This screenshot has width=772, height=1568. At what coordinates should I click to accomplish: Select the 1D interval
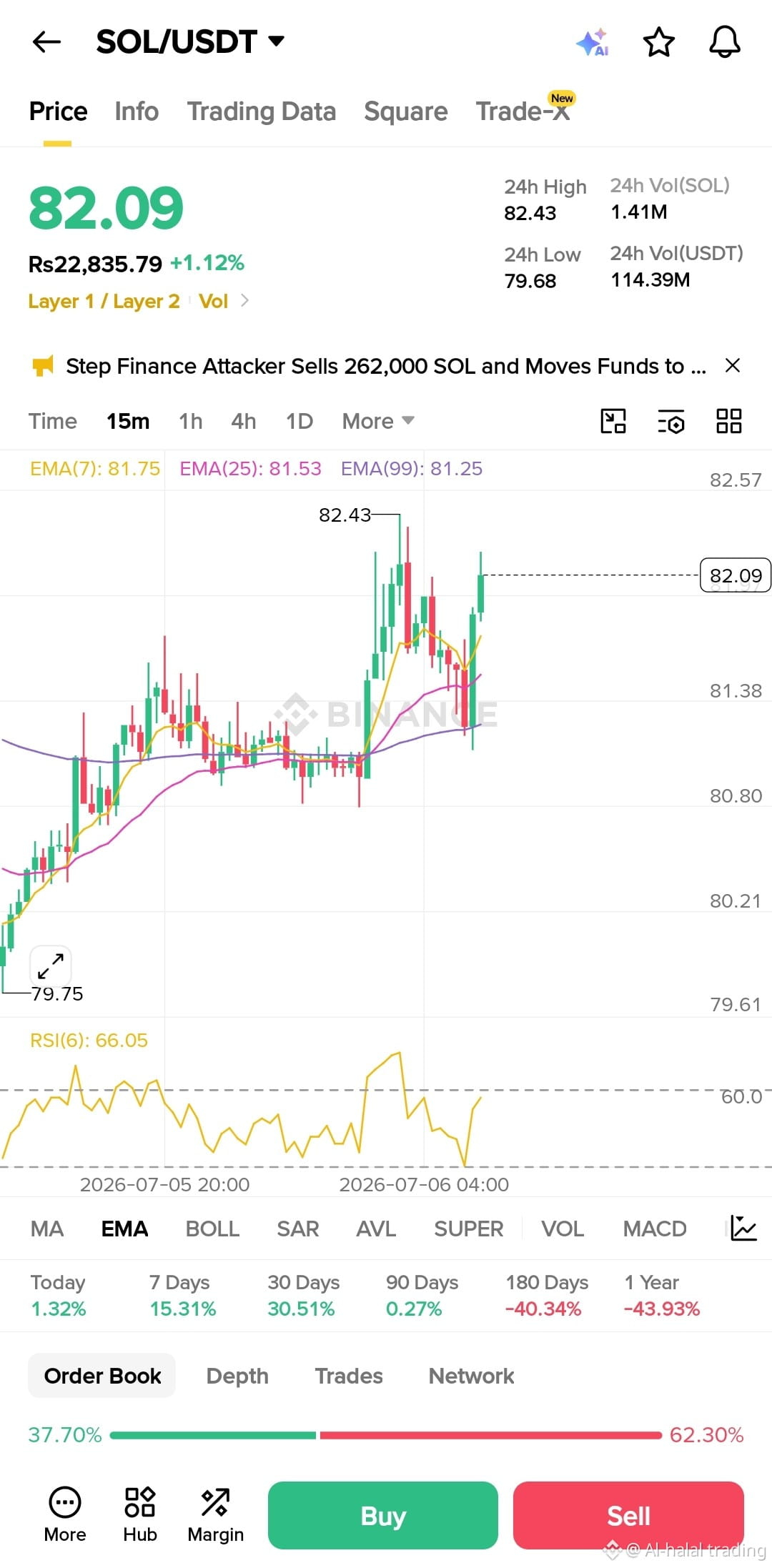point(300,421)
